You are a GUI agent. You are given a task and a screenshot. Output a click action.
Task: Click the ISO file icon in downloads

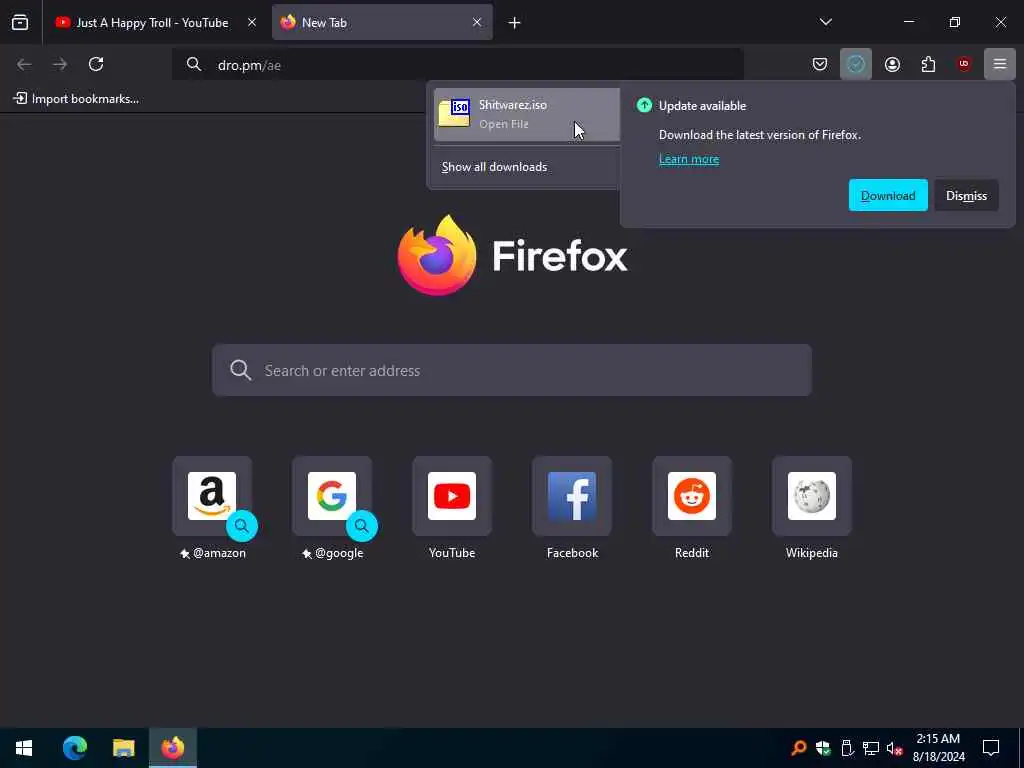pyautogui.click(x=455, y=113)
